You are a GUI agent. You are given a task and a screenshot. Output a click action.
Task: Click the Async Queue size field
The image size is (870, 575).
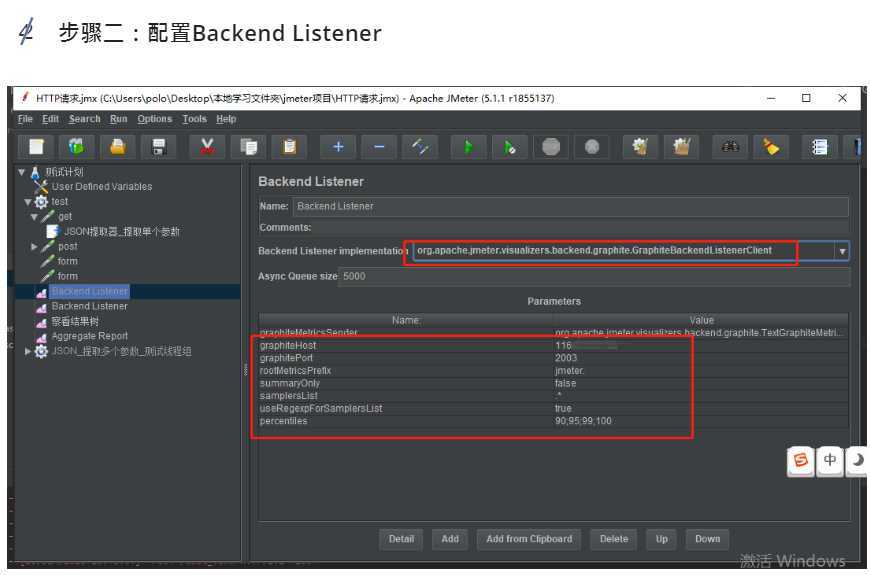coord(595,276)
